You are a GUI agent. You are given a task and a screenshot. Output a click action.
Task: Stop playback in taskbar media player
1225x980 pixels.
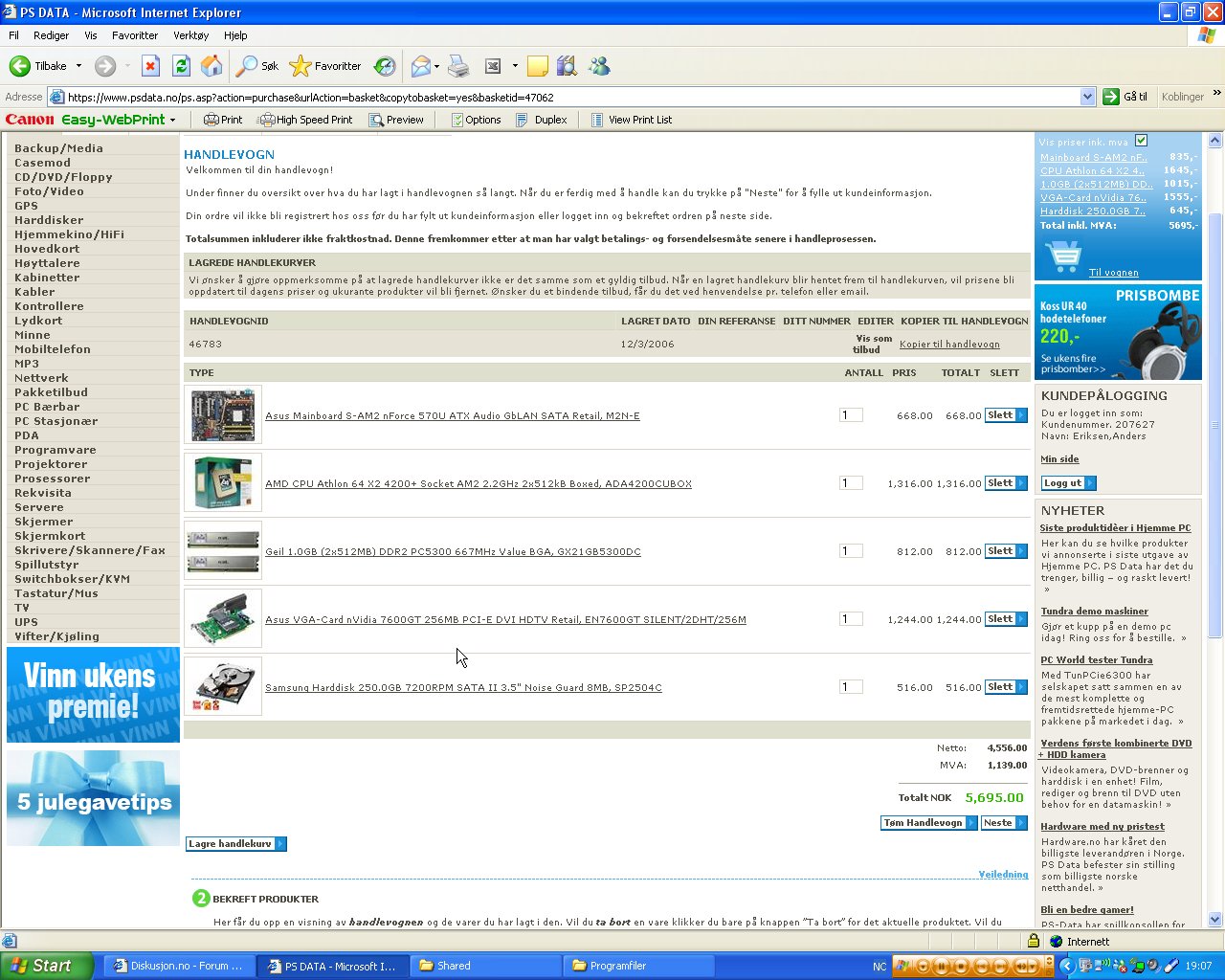(961, 967)
